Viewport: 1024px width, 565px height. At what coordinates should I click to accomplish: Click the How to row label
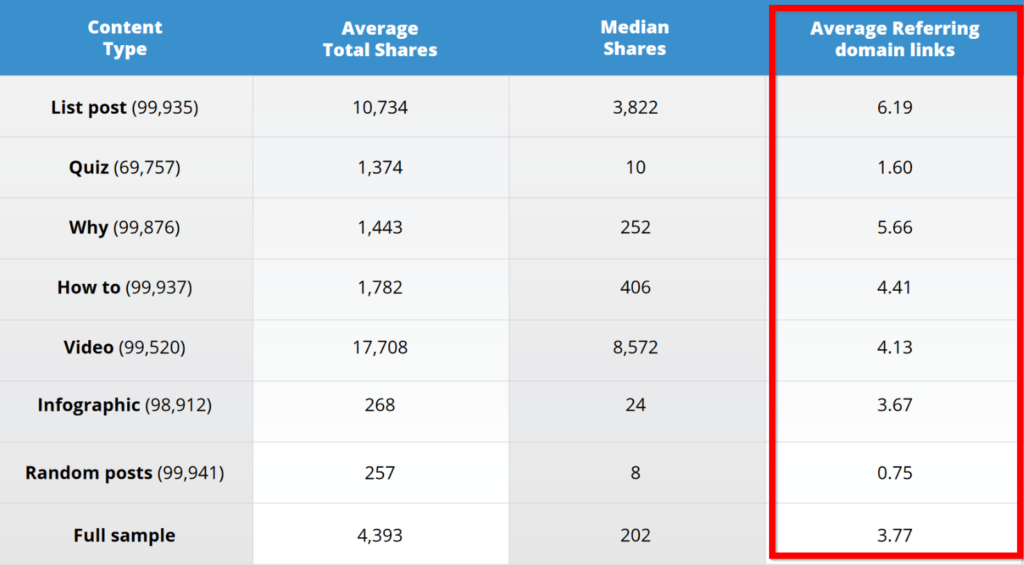[125, 287]
